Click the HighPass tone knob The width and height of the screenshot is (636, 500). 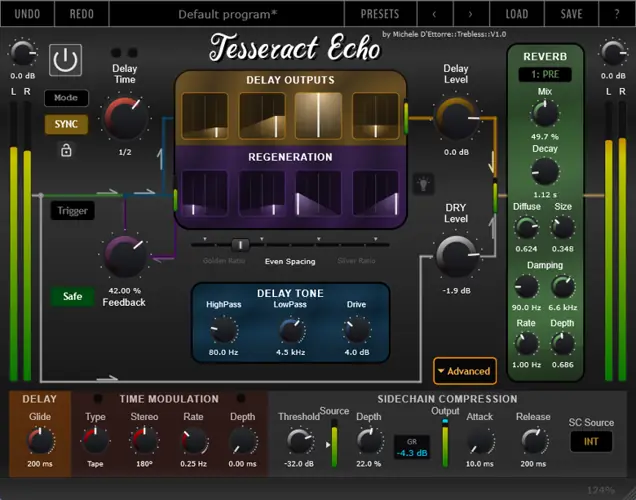223,330
